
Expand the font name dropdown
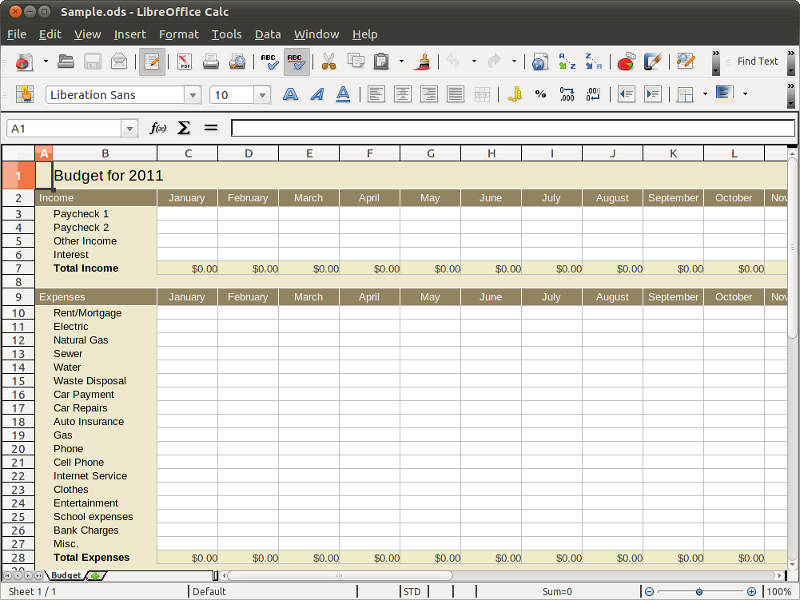[192, 95]
